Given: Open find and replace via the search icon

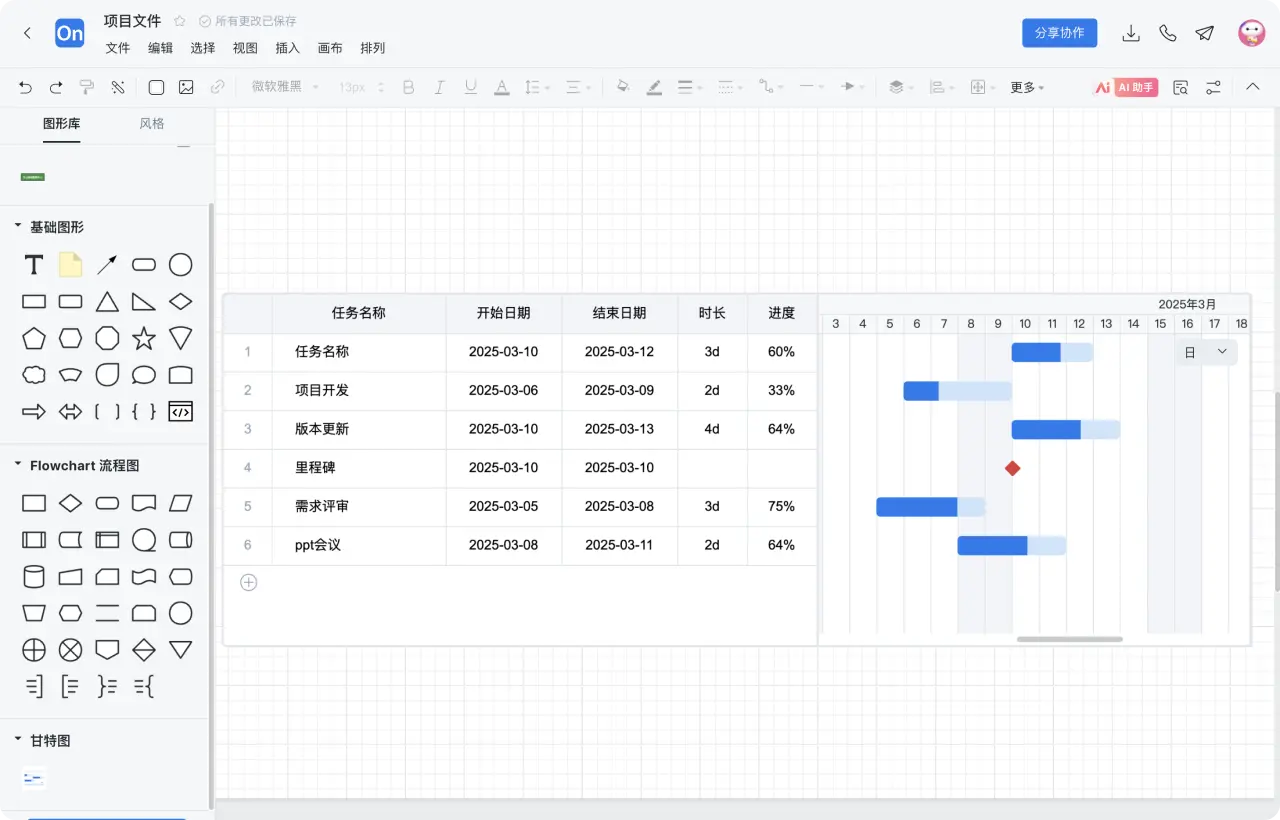Looking at the screenshot, I should click(x=1180, y=87).
